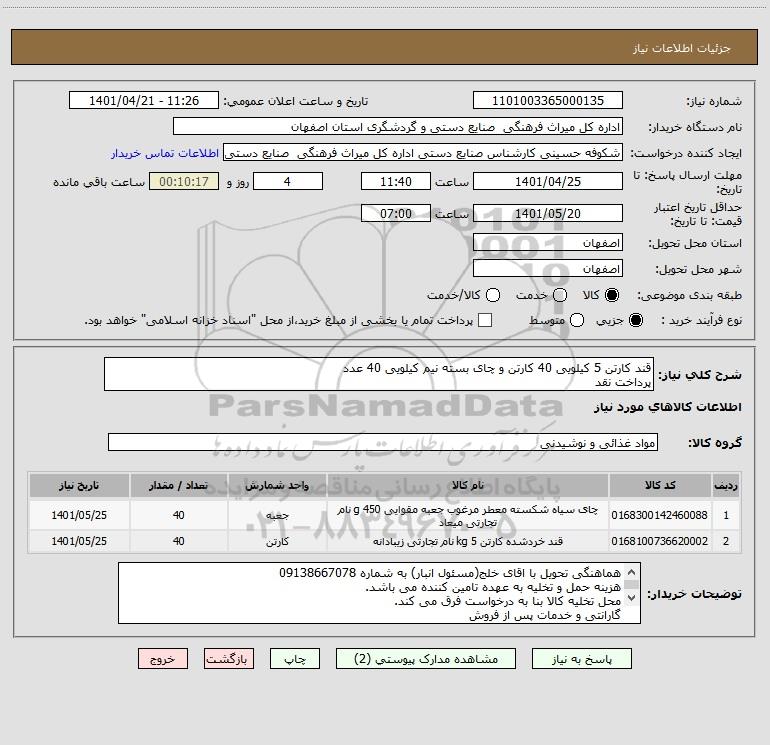Screen dimensions: 770x745
Task: Click the چاپ print button
Action: tap(295, 659)
